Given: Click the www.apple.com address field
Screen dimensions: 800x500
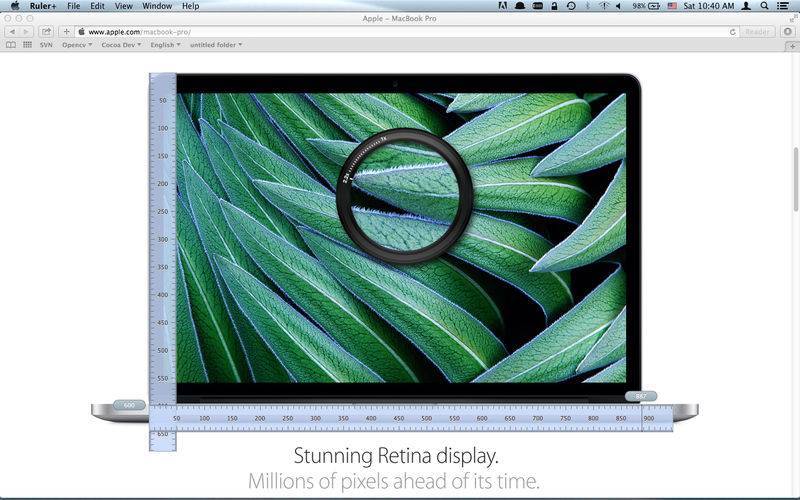Looking at the screenshot, I should (x=403, y=32).
